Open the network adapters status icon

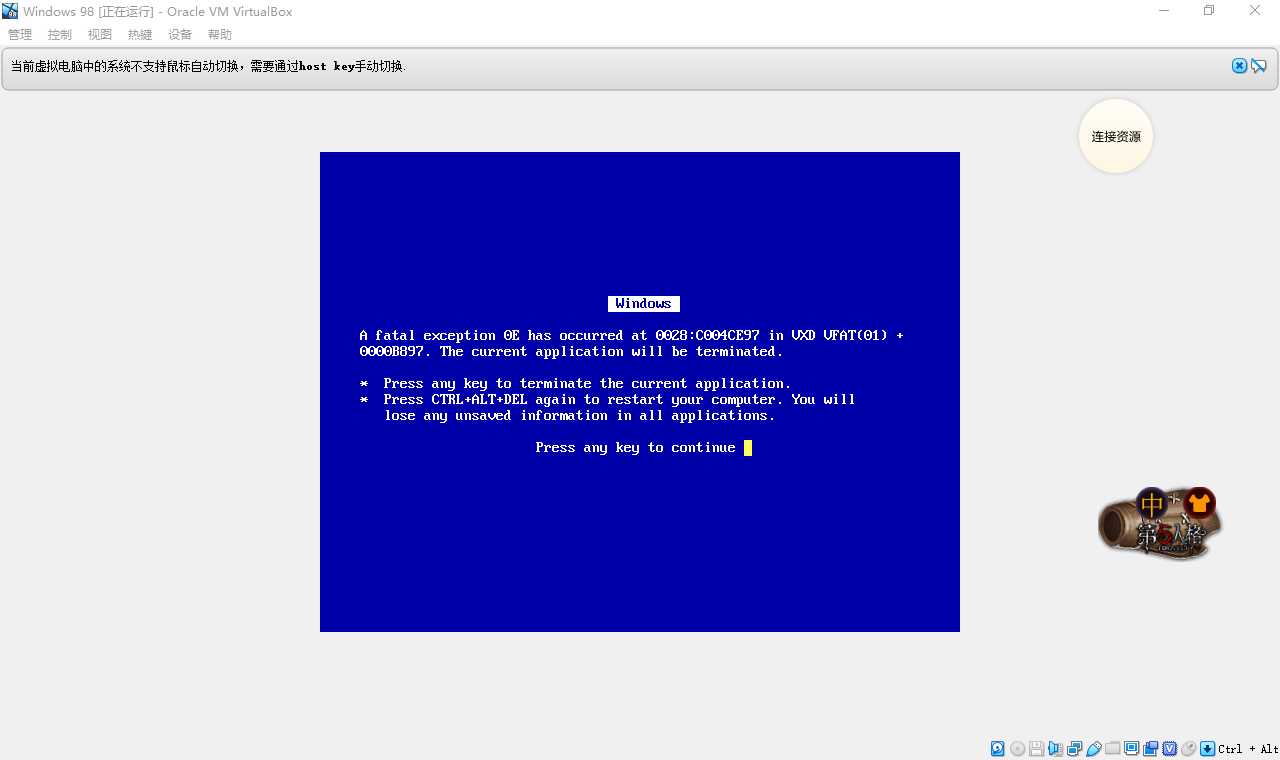pos(1074,749)
